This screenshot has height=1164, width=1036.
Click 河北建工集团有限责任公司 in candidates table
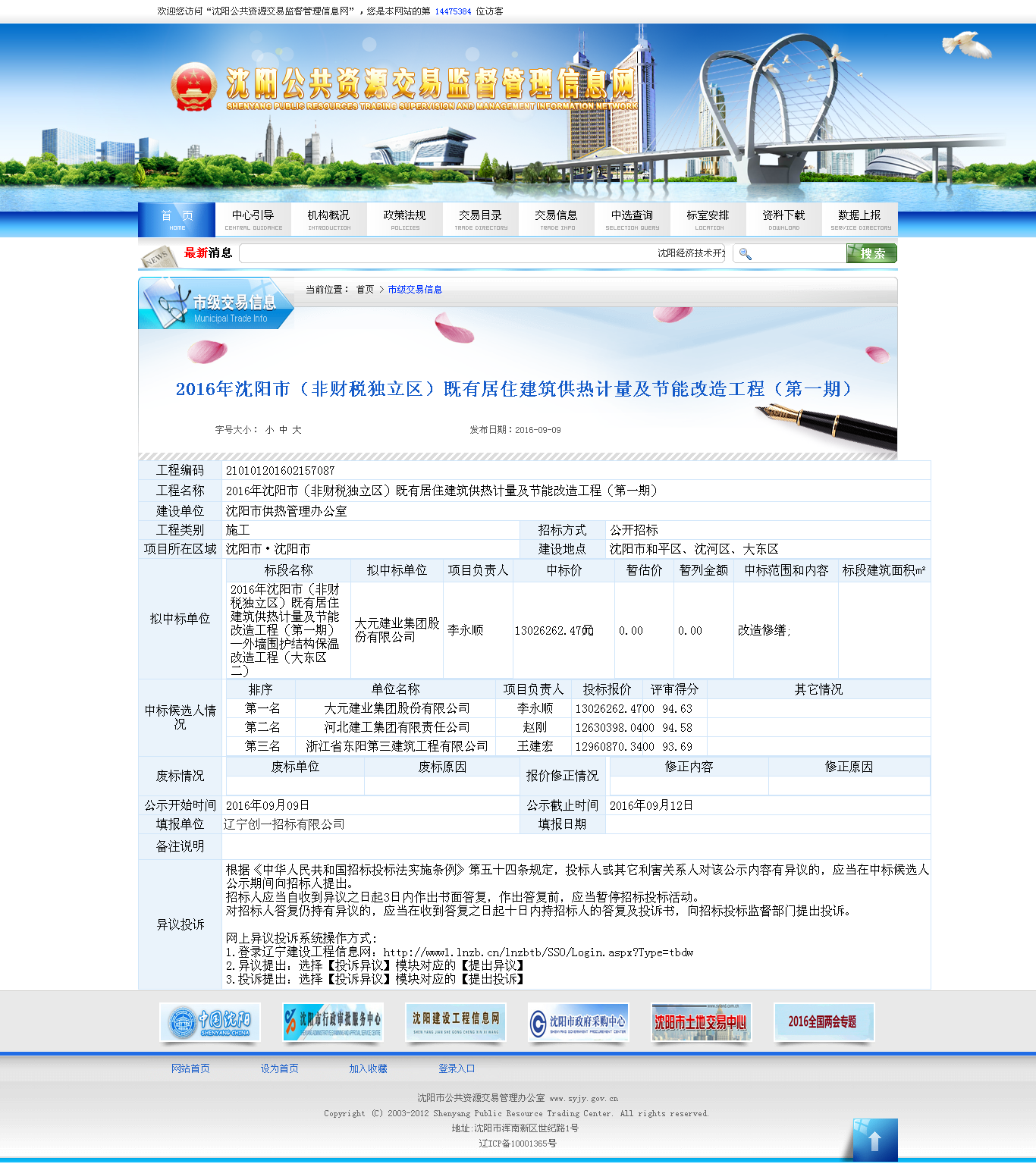[x=397, y=727]
